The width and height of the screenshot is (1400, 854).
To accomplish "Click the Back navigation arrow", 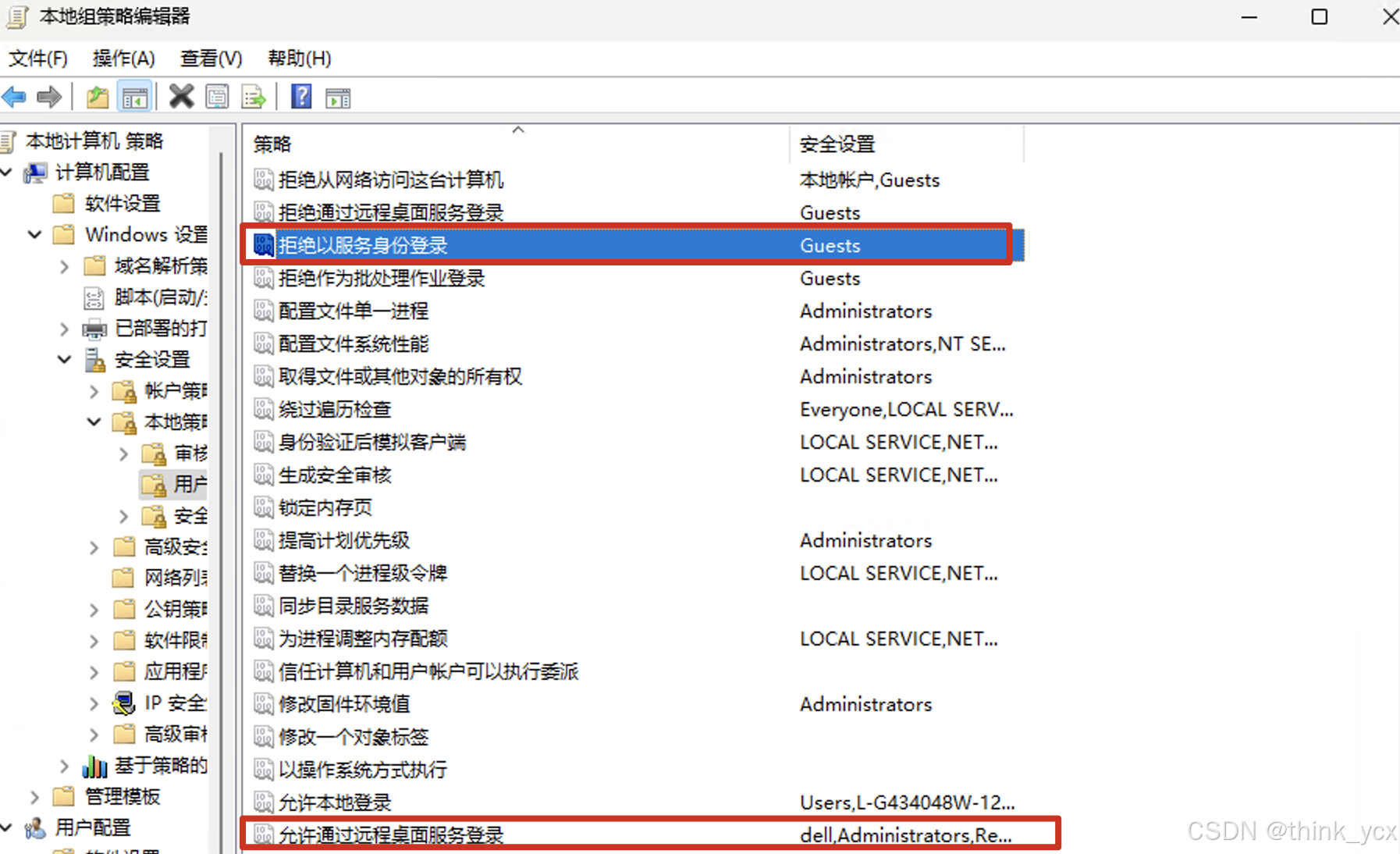I will pos(13,97).
